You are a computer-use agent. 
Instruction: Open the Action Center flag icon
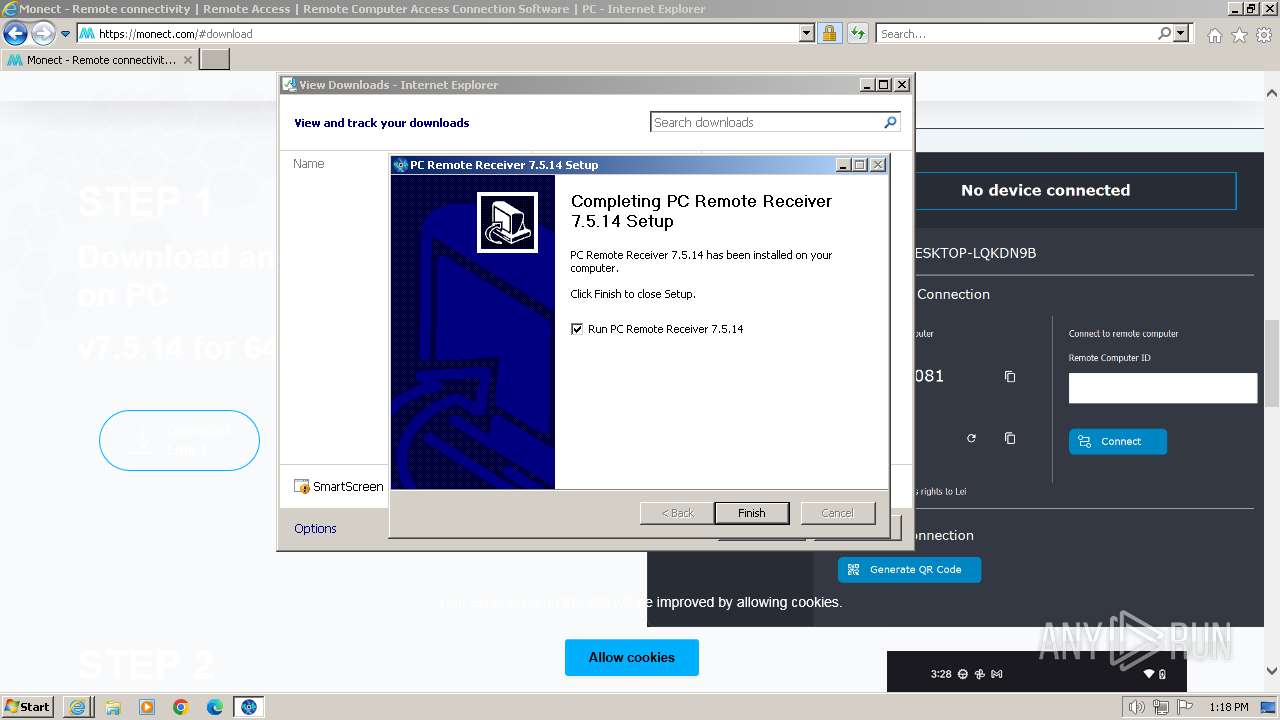point(1185,707)
